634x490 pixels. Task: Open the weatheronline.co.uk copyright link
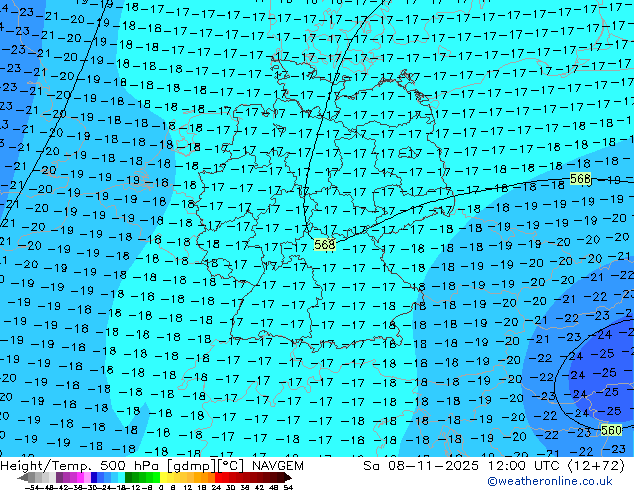click(x=549, y=481)
